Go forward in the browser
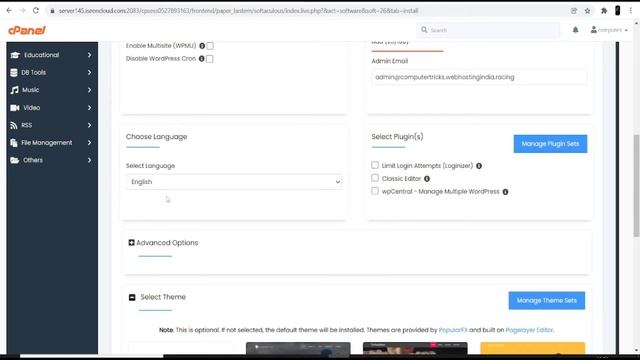The height and width of the screenshot is (360, 640). click(22, 11)
